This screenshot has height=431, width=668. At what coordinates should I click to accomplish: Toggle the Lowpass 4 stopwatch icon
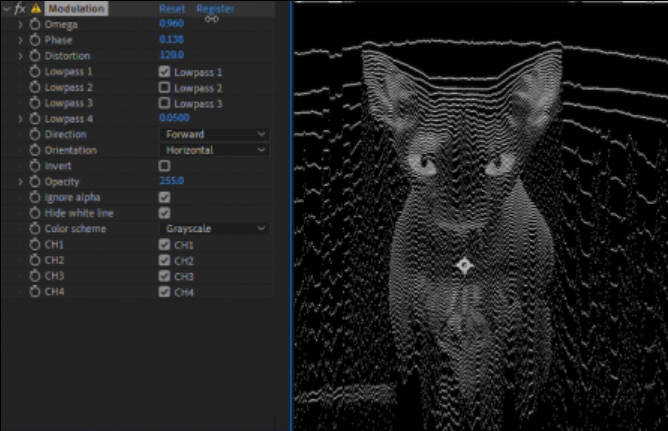point(35,119)
